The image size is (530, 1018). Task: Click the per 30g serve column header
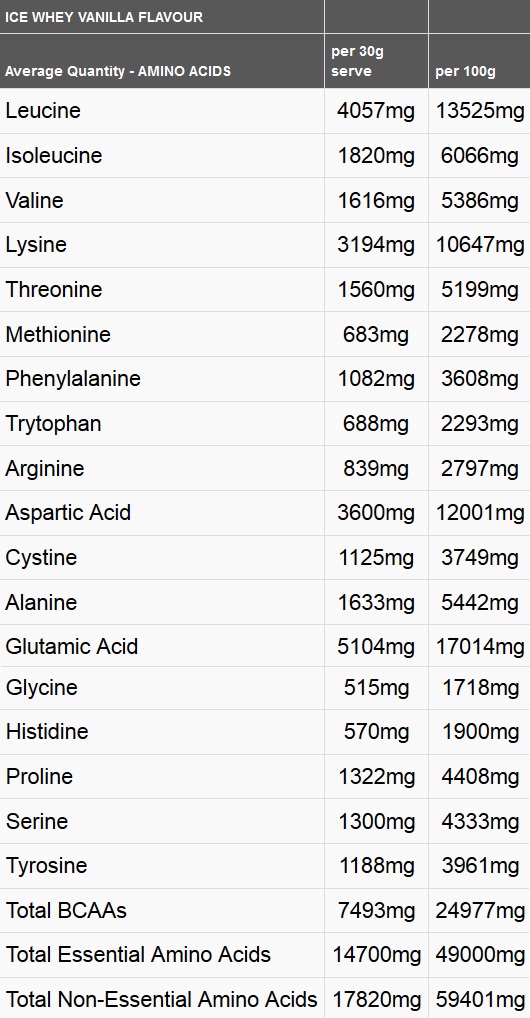[357, 61]
